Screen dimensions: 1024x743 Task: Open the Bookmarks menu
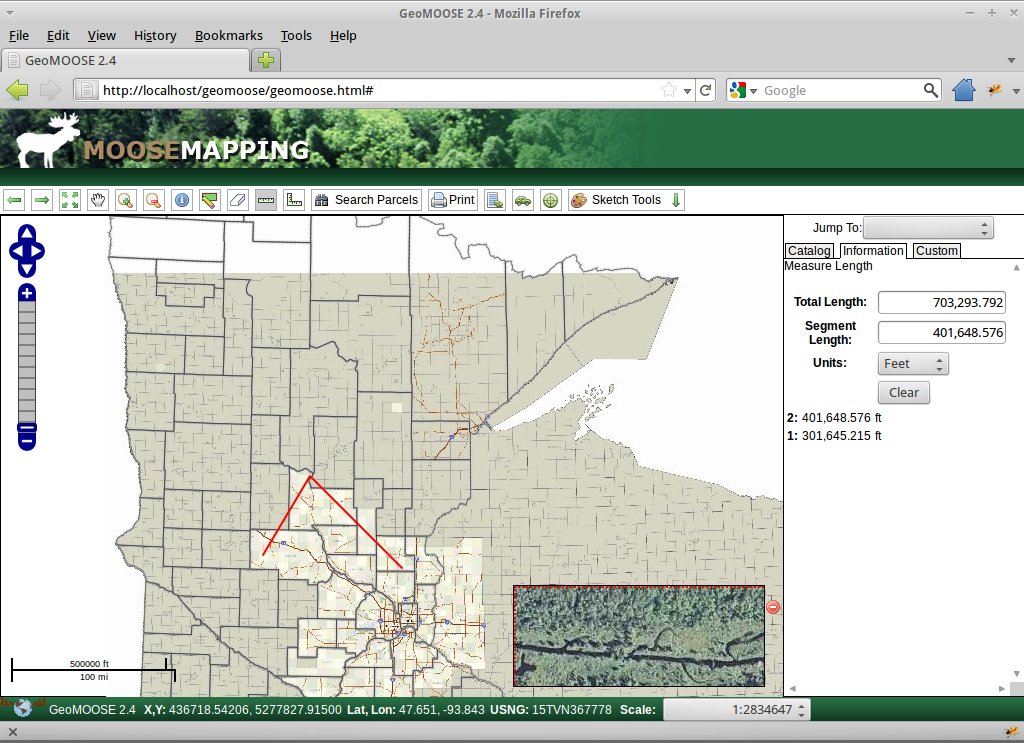(229, 36)
